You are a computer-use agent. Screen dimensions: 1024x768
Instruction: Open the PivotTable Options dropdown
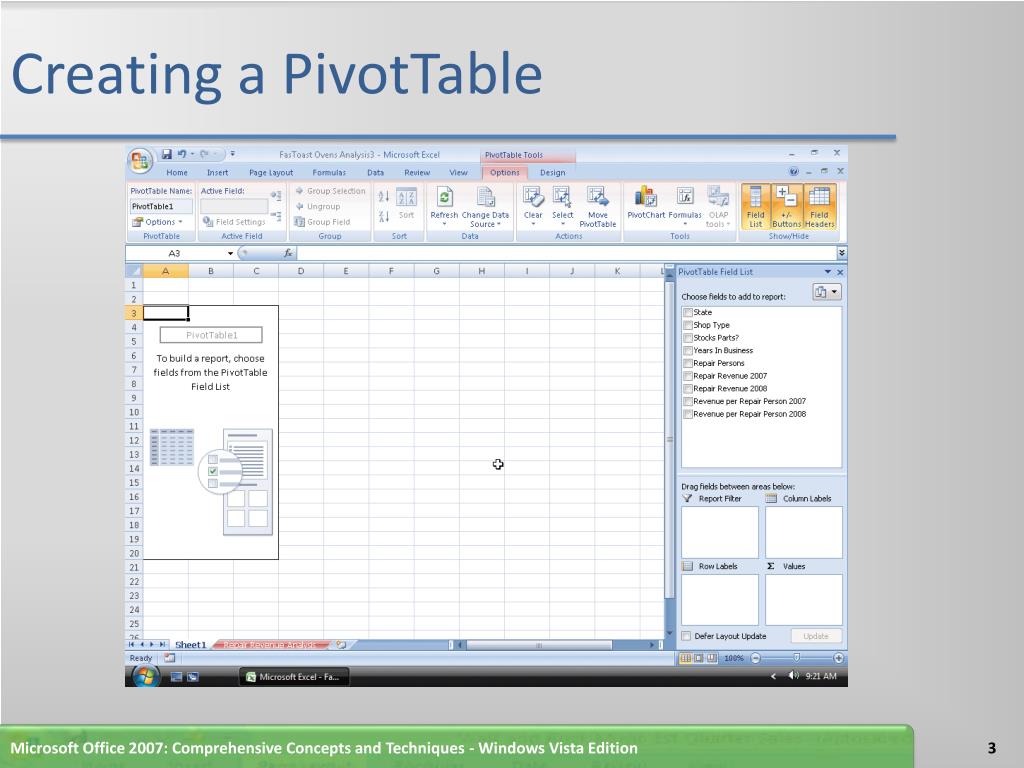pyautogui.click(x=158, y=222)
